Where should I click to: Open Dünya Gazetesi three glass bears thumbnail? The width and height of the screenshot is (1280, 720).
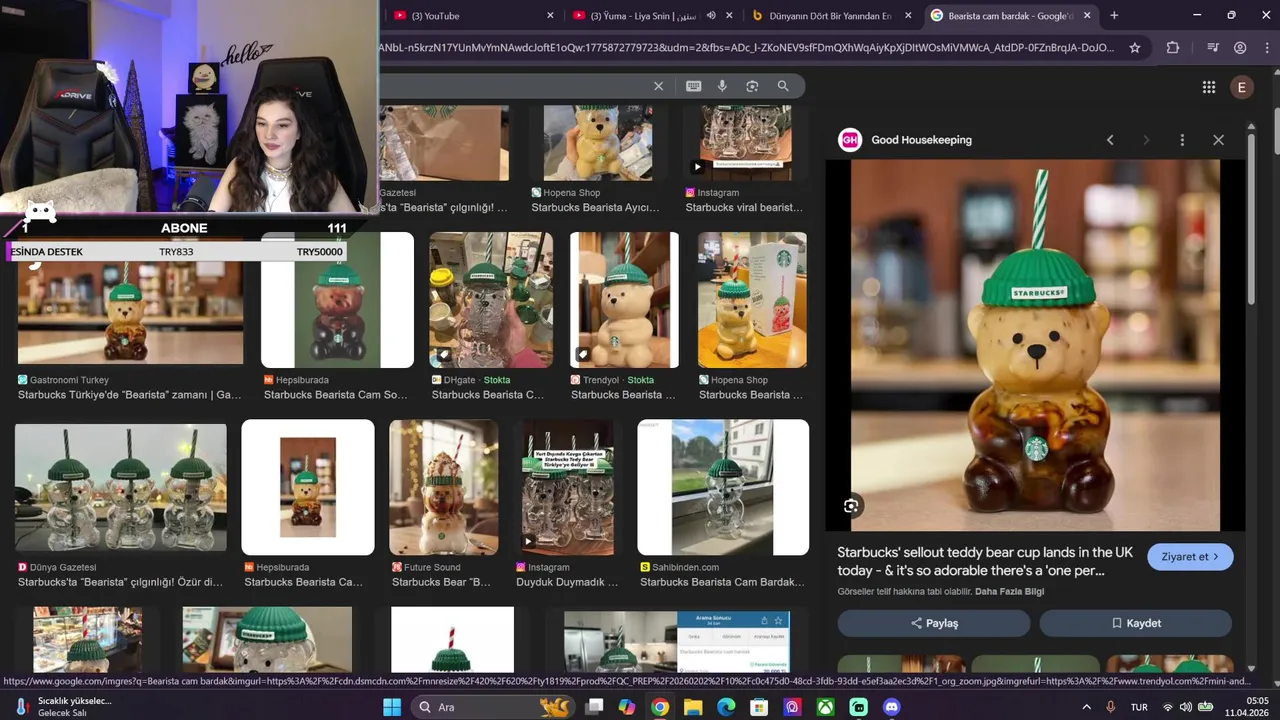pos(120,487)
